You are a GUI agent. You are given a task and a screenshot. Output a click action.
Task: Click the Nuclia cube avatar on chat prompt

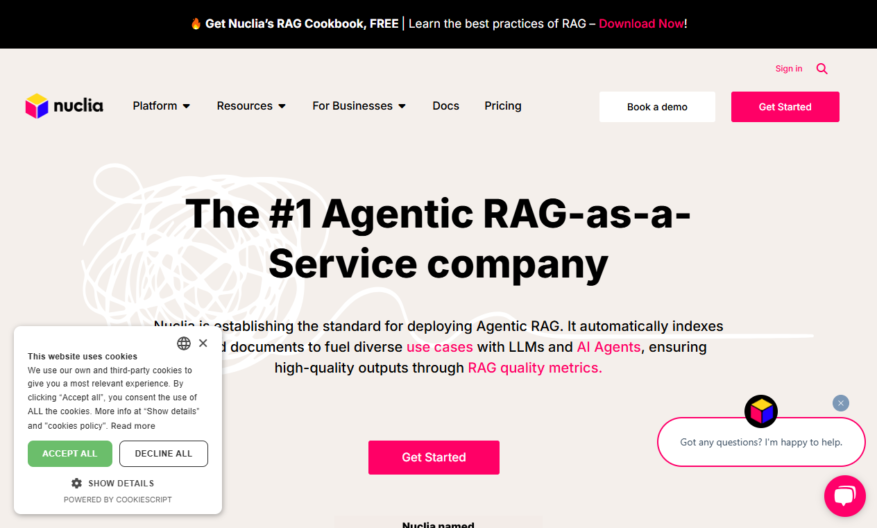coord(761,412)
